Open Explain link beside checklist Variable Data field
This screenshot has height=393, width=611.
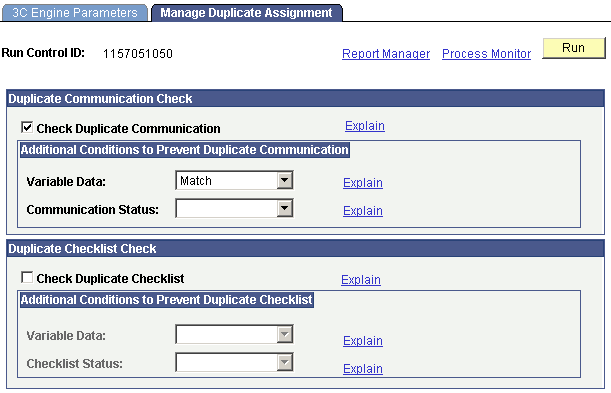(x=363, y=341)
